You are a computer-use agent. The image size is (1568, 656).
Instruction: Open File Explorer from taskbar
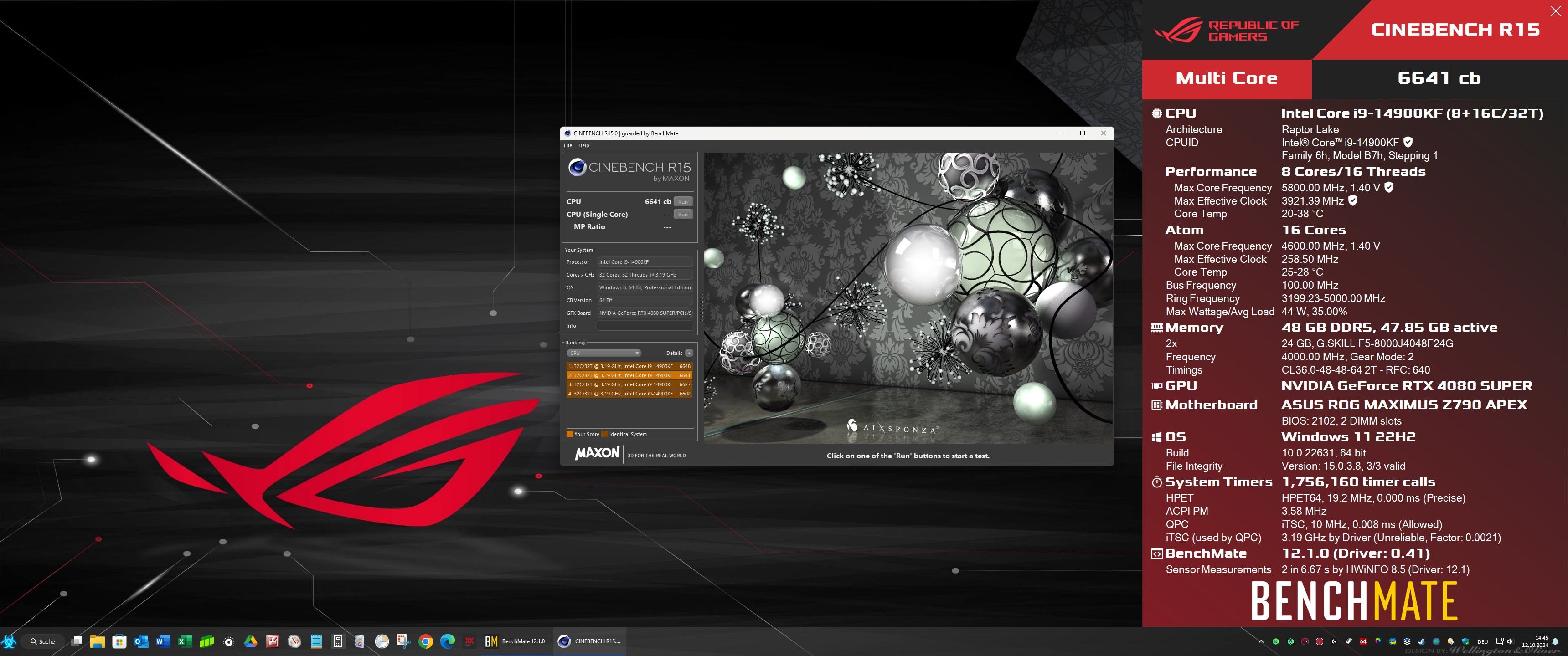tap(98, 641)
